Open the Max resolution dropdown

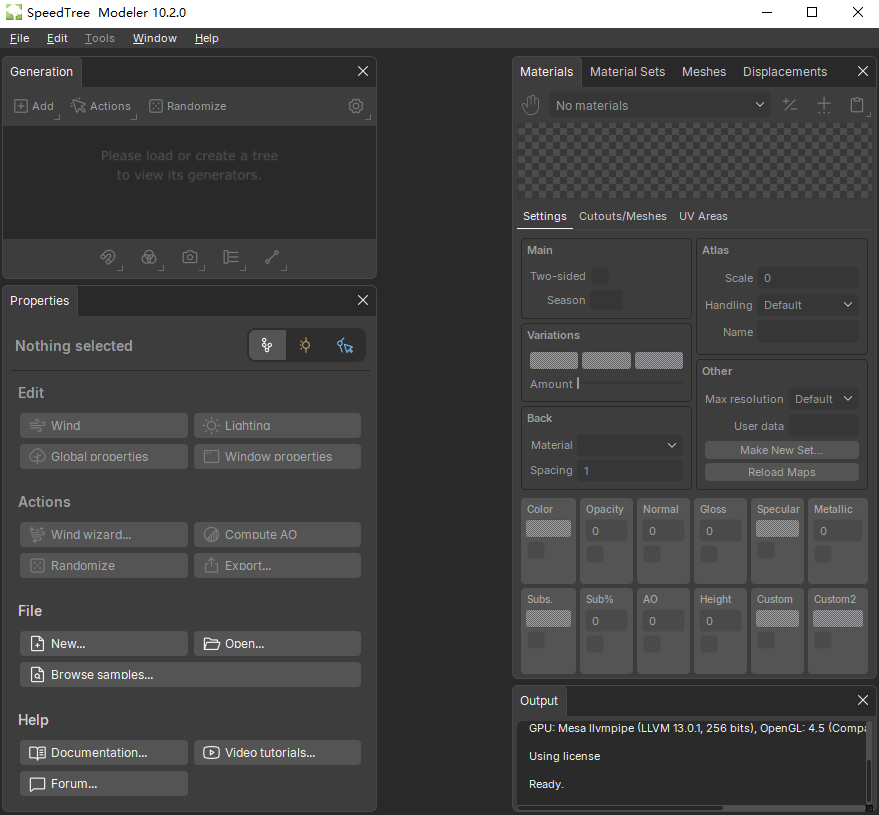click(x=824, y=399)
